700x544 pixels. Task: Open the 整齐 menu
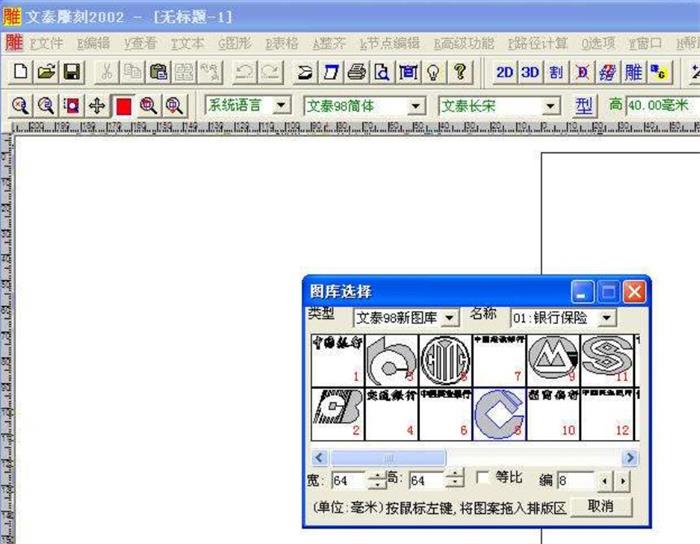point(329,43)
